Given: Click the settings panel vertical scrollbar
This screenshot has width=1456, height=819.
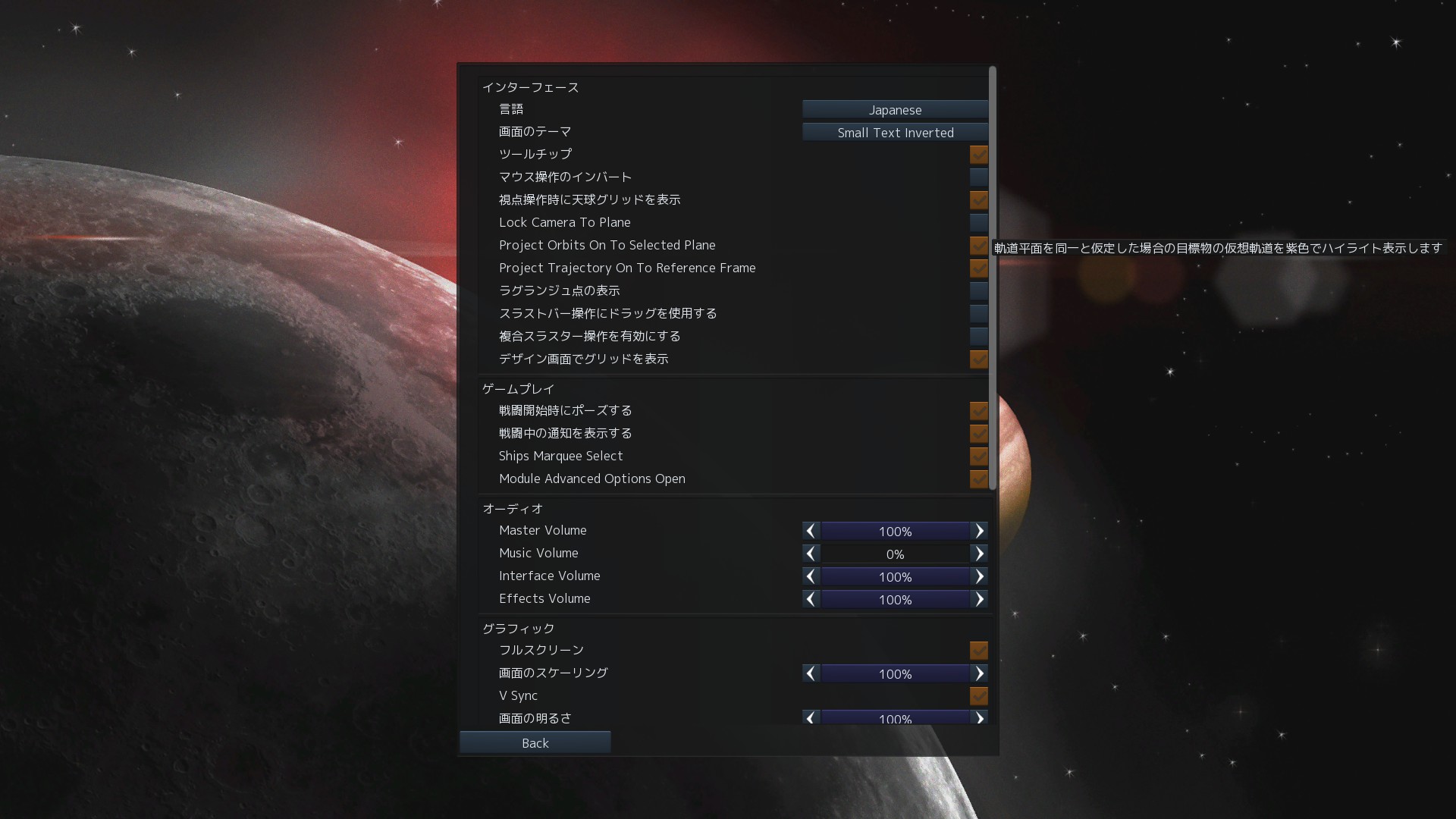Looking at the screenshot, I should pyautogui.click(x=992, y=278).
